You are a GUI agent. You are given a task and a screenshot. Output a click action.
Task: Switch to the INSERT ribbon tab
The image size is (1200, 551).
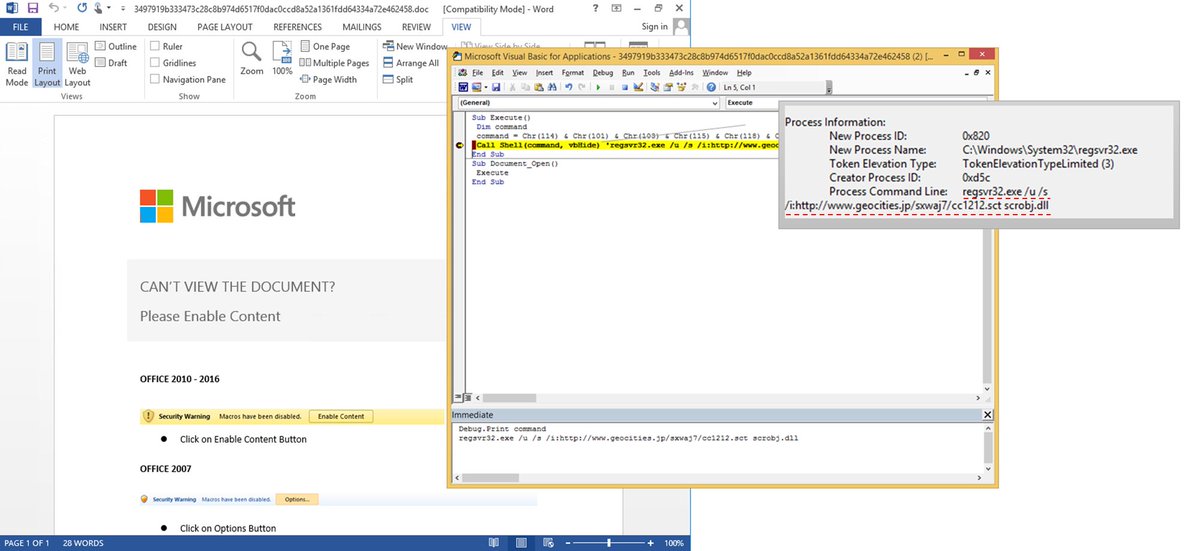point(113,27)
